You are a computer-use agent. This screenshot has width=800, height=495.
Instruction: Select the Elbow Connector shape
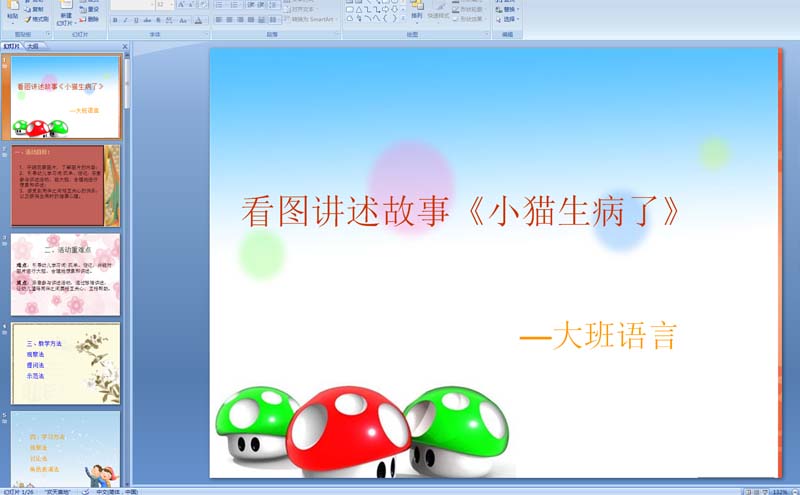click(x=368, y=9)
